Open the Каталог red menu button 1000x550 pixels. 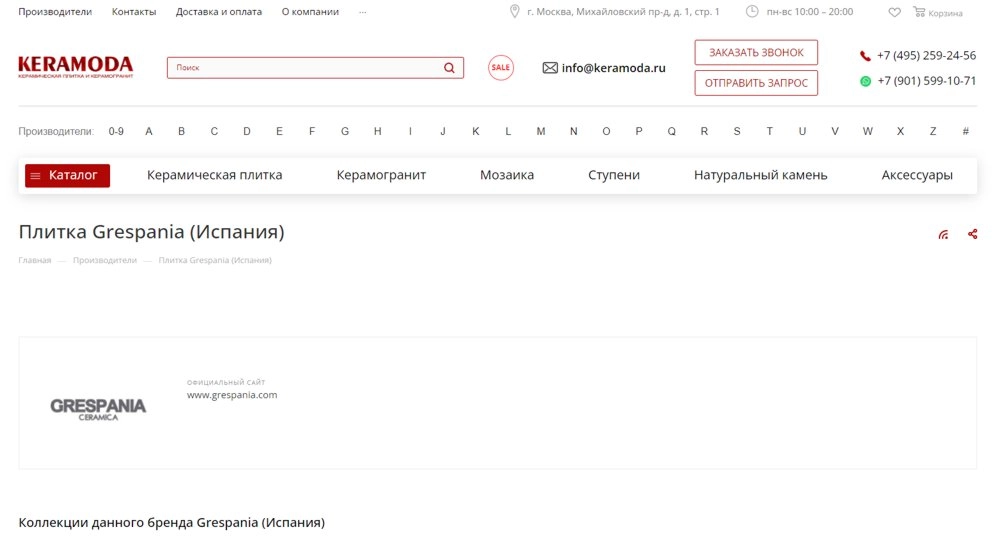(x=68, y=175)
